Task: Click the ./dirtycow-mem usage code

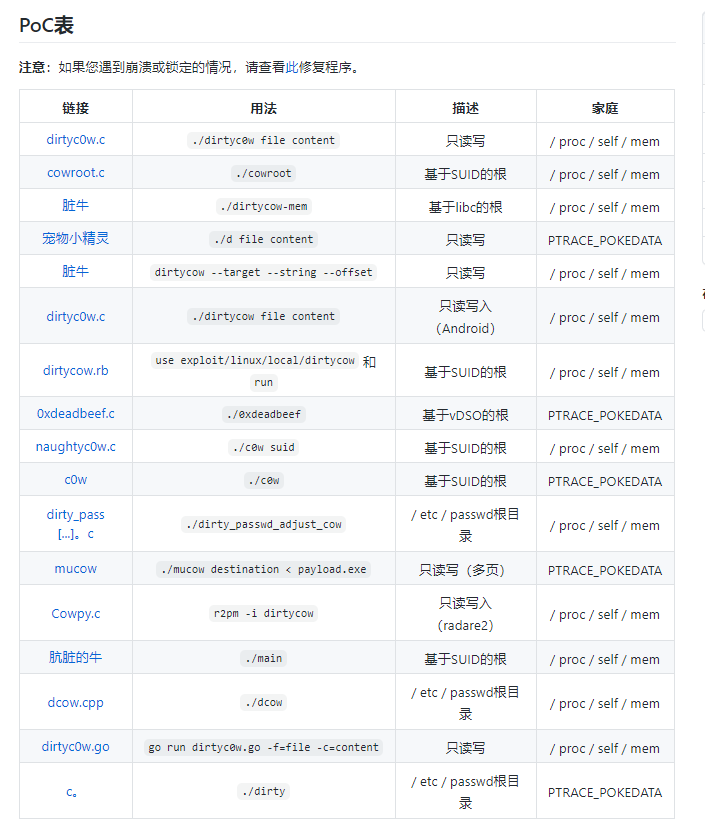Action: (x=264, y=207)
